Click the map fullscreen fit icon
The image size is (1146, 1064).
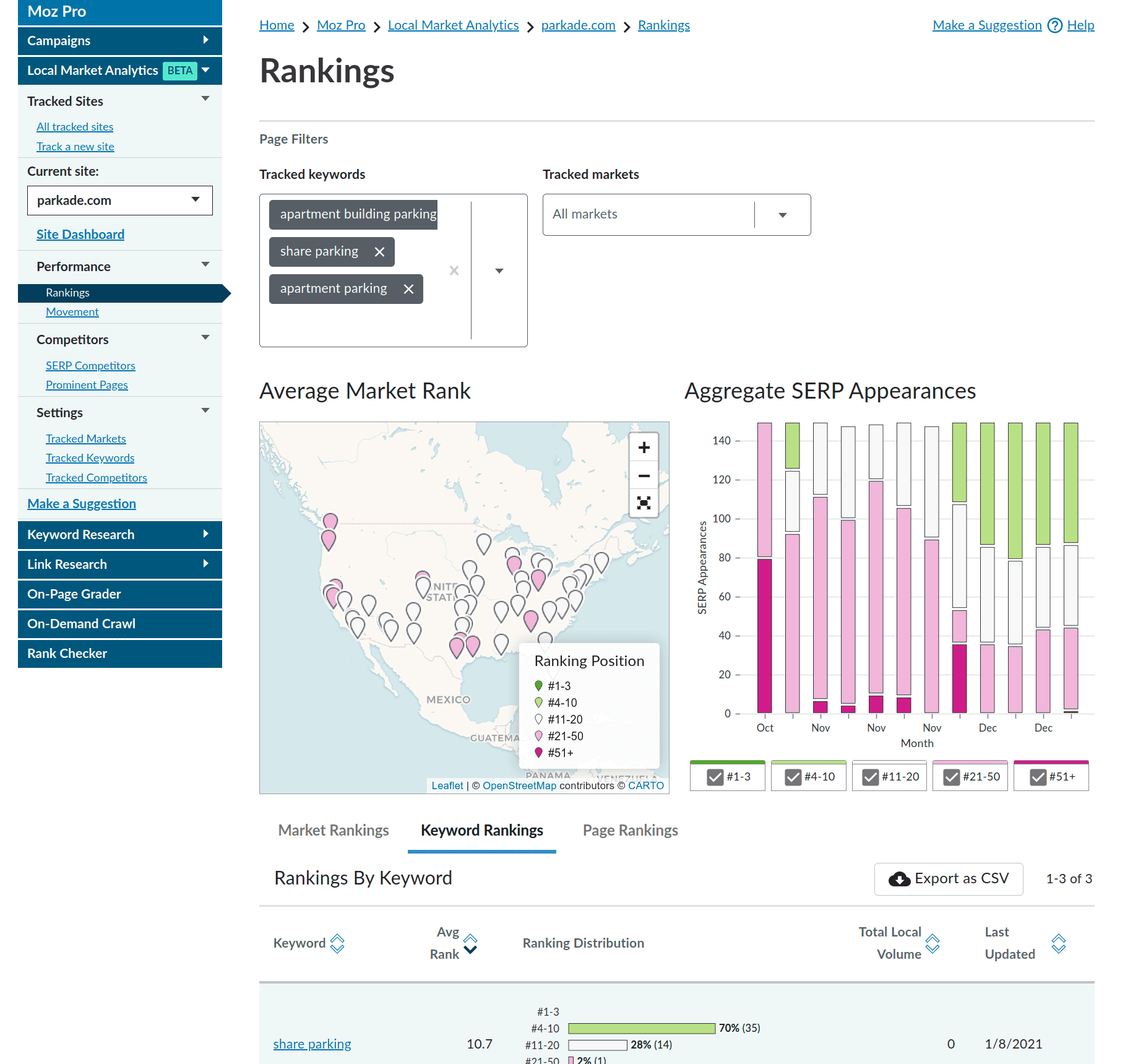(x=644, y=503)
